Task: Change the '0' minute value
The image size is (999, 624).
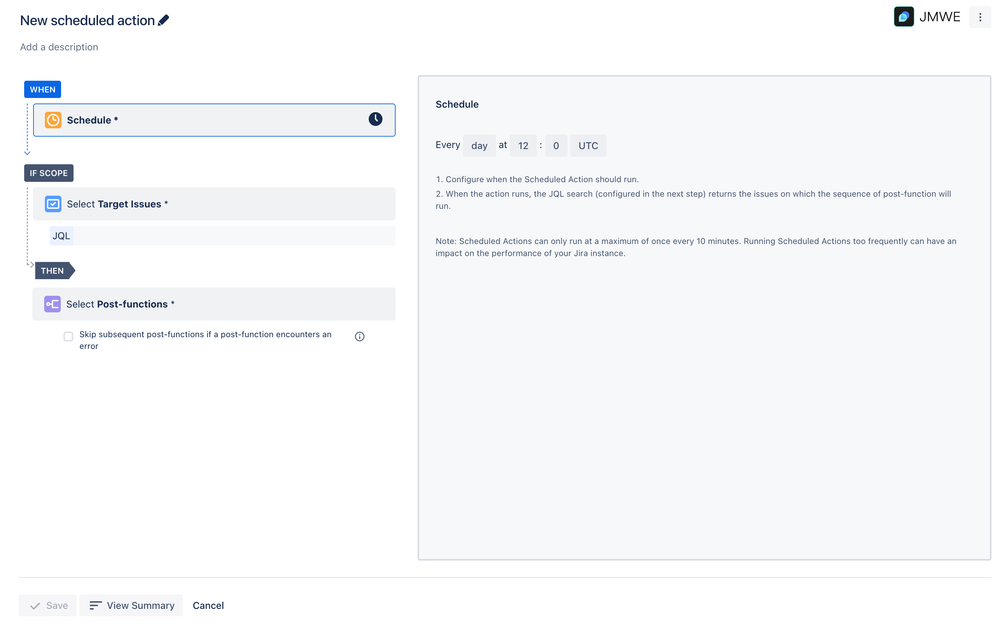Action: click(556, 145)
